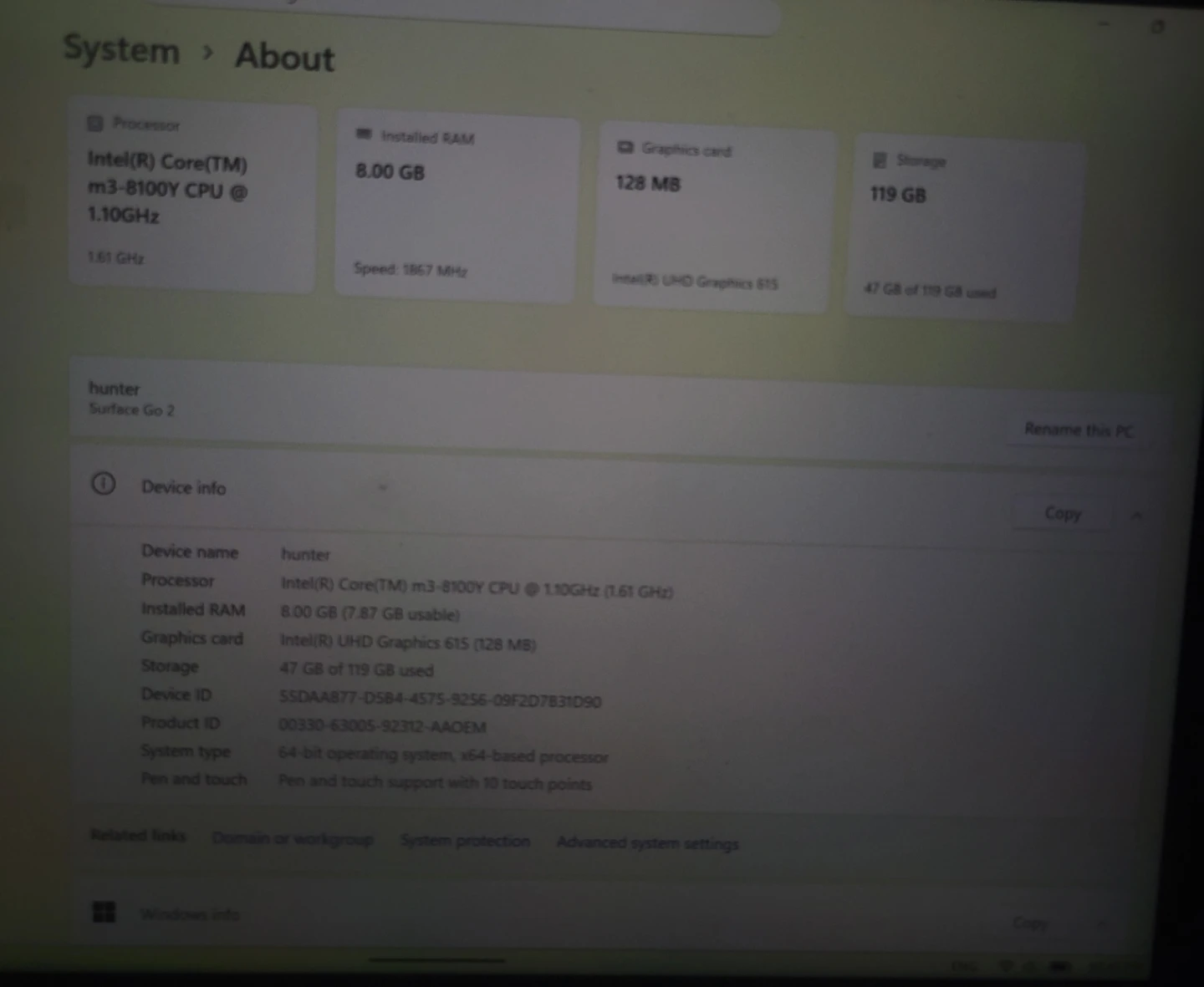Click the About page heading

click(x=284, y=57)
